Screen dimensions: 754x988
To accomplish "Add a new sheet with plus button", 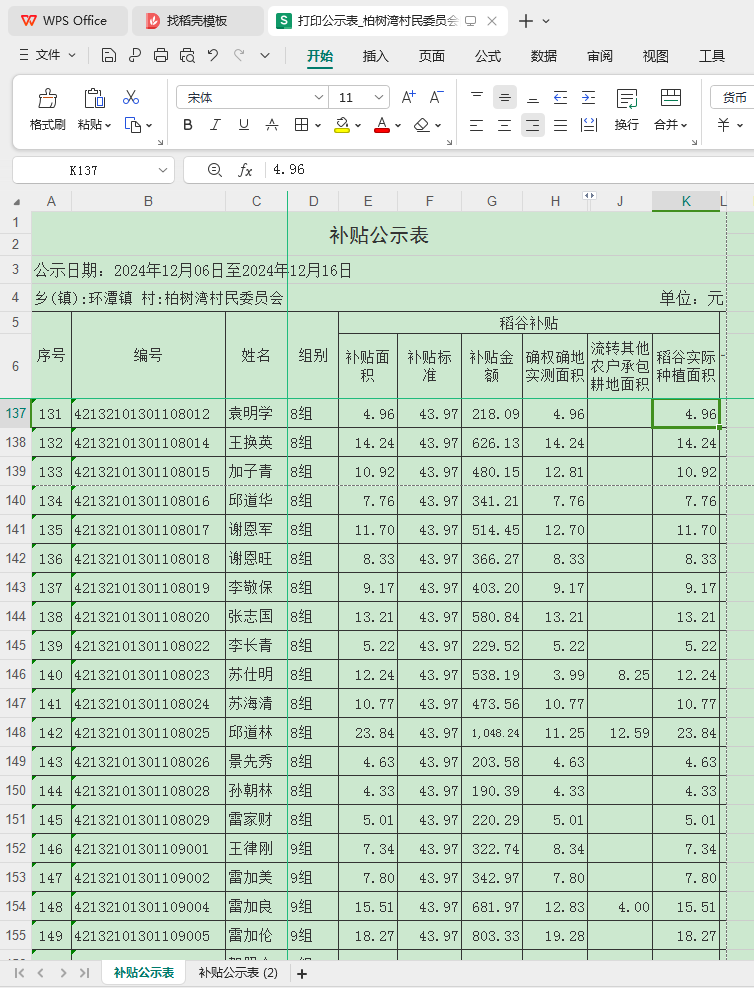I will click(302, 974).
